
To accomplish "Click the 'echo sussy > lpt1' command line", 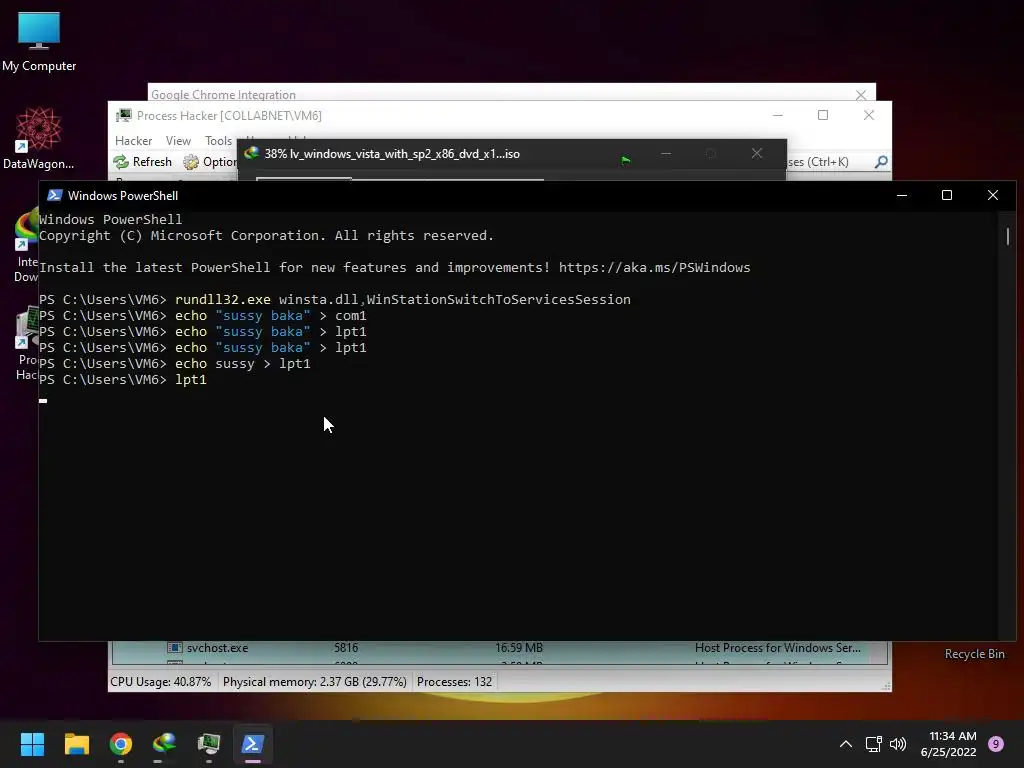I will [242, 364].
